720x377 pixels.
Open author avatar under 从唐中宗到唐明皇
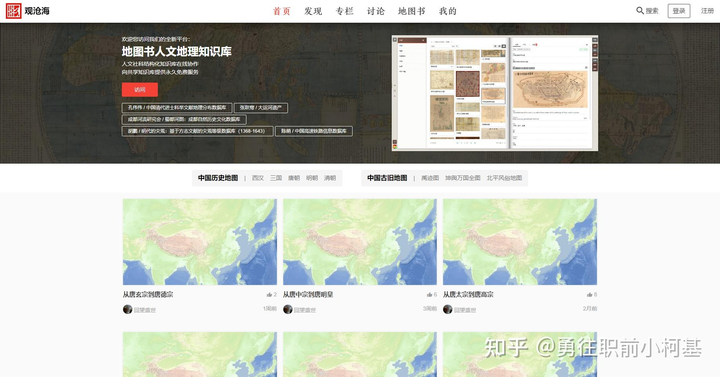[x=287, y=309]
